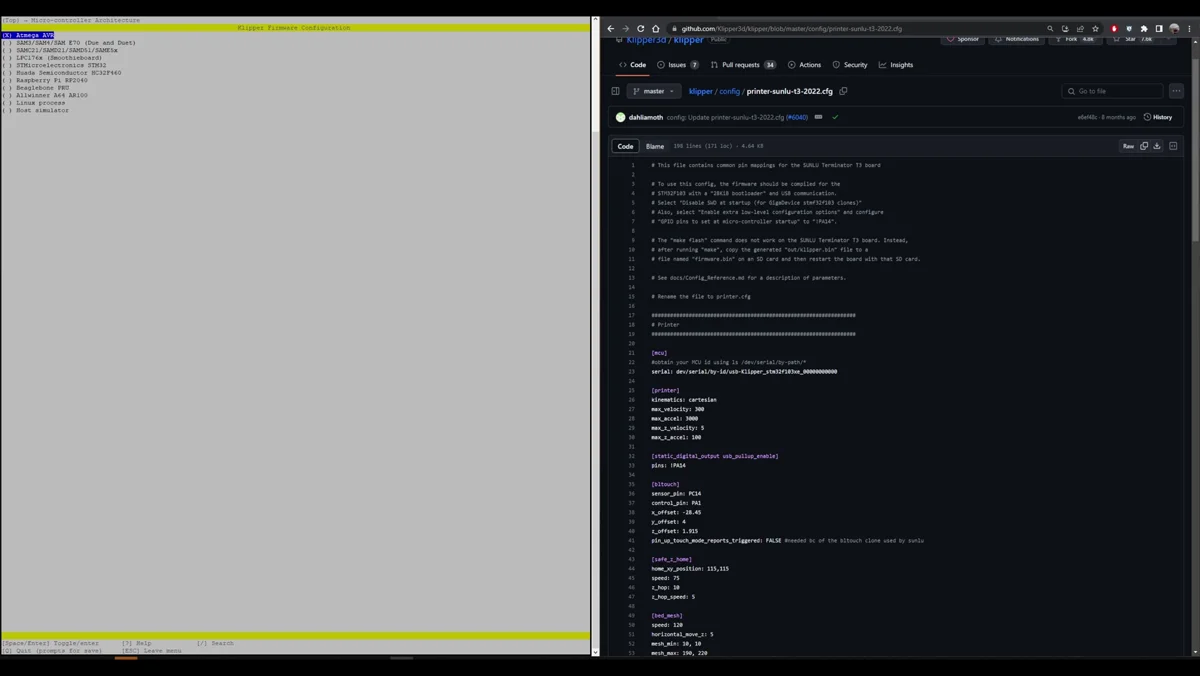Select LPC176x (Smoothieboard) architecture
This screenshot has width=1200, height=676.
pyautogui.click(x=52, y=58)
